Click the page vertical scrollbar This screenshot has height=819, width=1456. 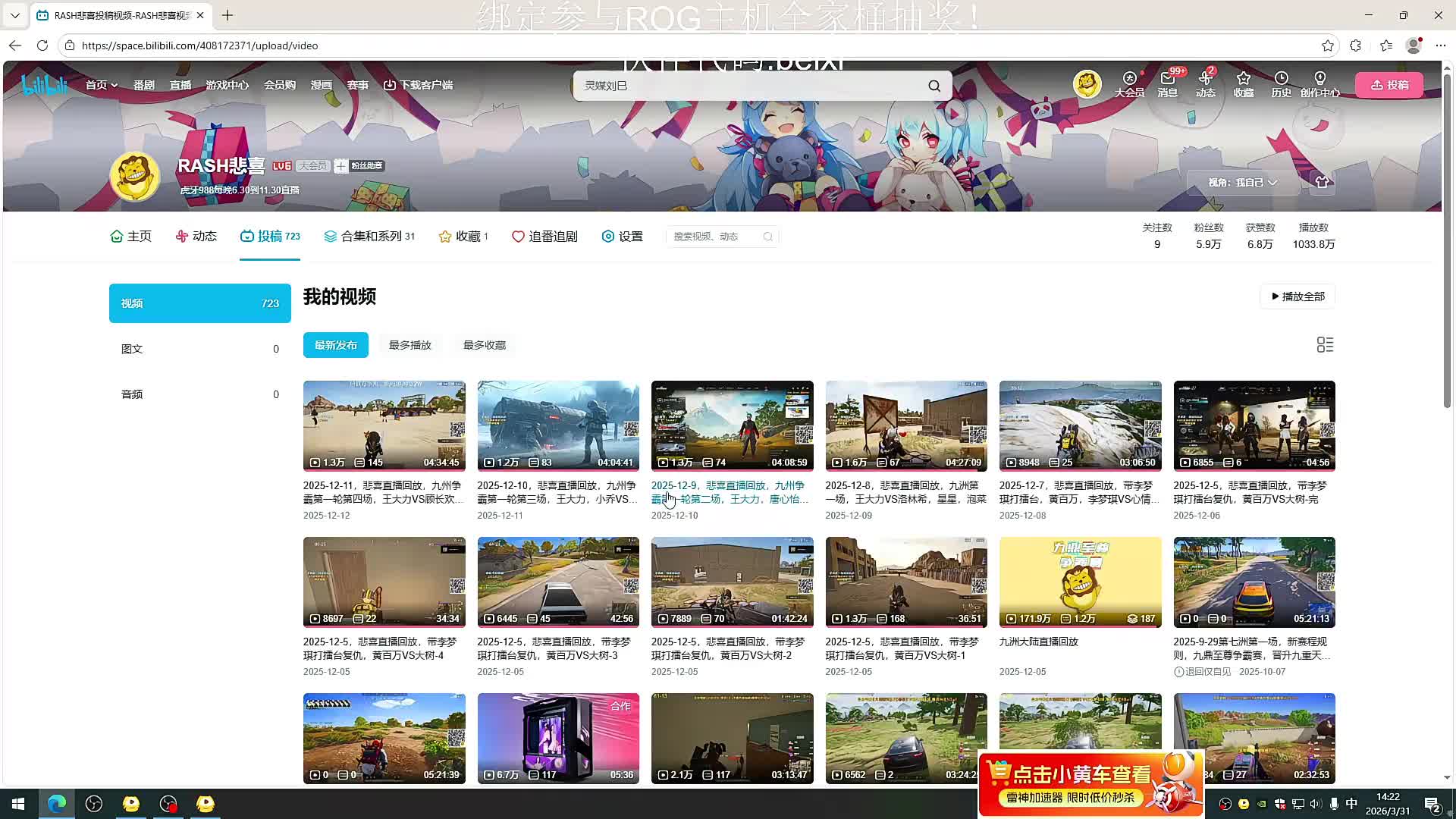pos(1447,243)
